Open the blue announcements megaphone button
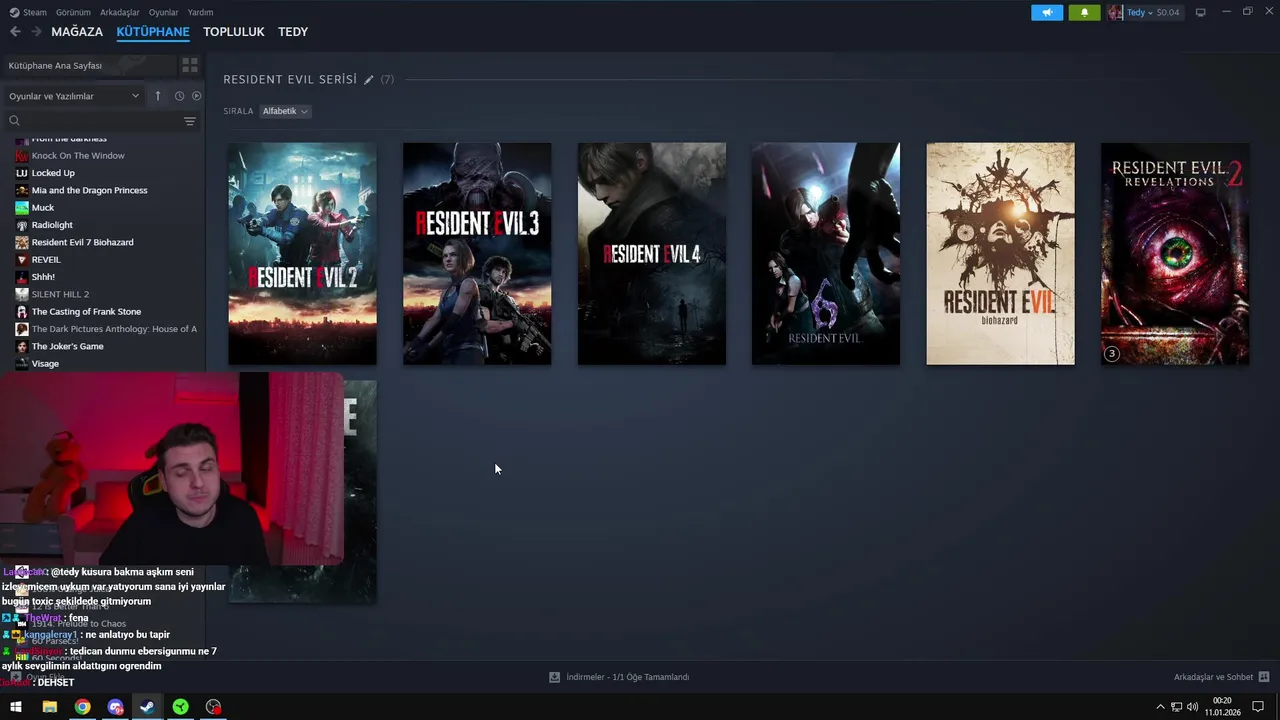The width and height of the screenshot is (1280, 720). pyautogui.click(x=1047, y=13)
